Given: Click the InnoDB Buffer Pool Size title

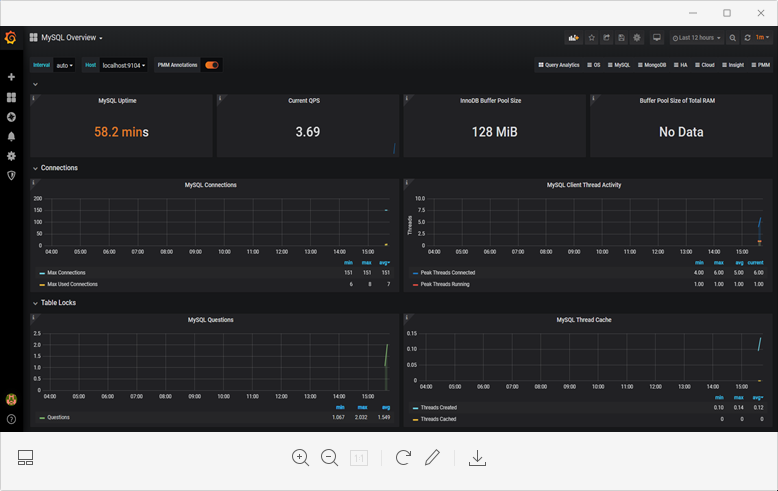Looking at the screenshot, I should click(x=491, y=101).
